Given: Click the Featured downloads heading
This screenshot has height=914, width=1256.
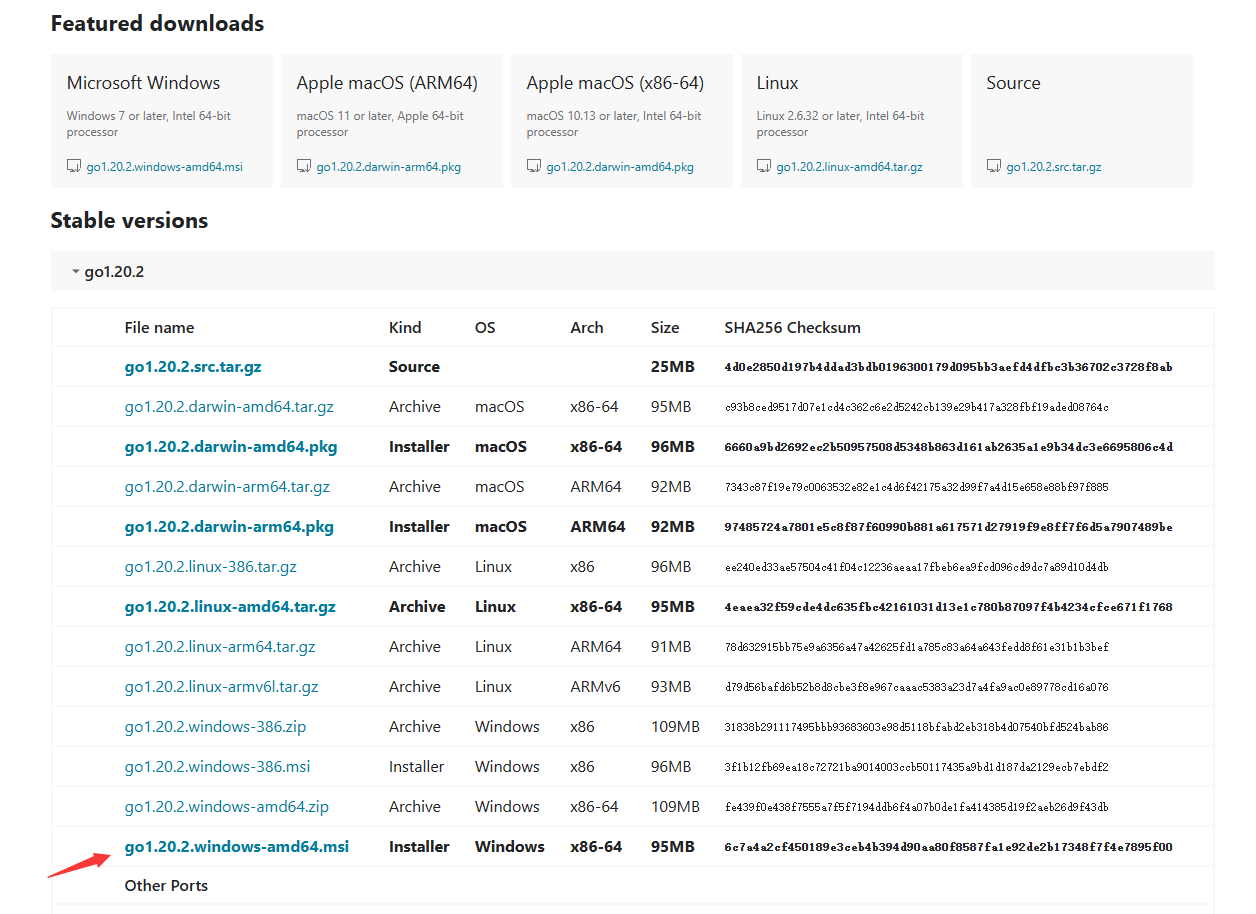Looking at the screenshot, I should [158, 23].
